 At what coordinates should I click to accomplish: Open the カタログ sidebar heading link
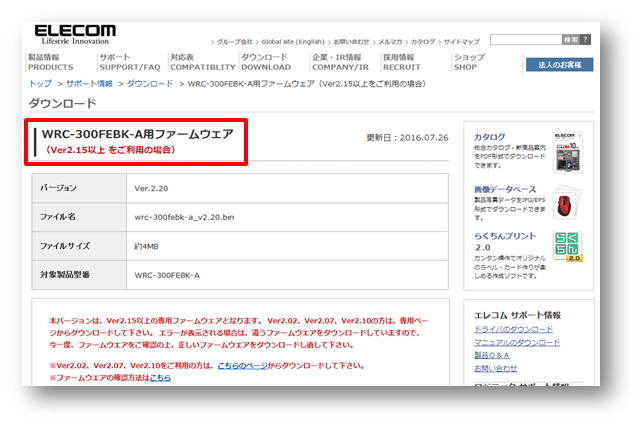click(x=490, y=137)
